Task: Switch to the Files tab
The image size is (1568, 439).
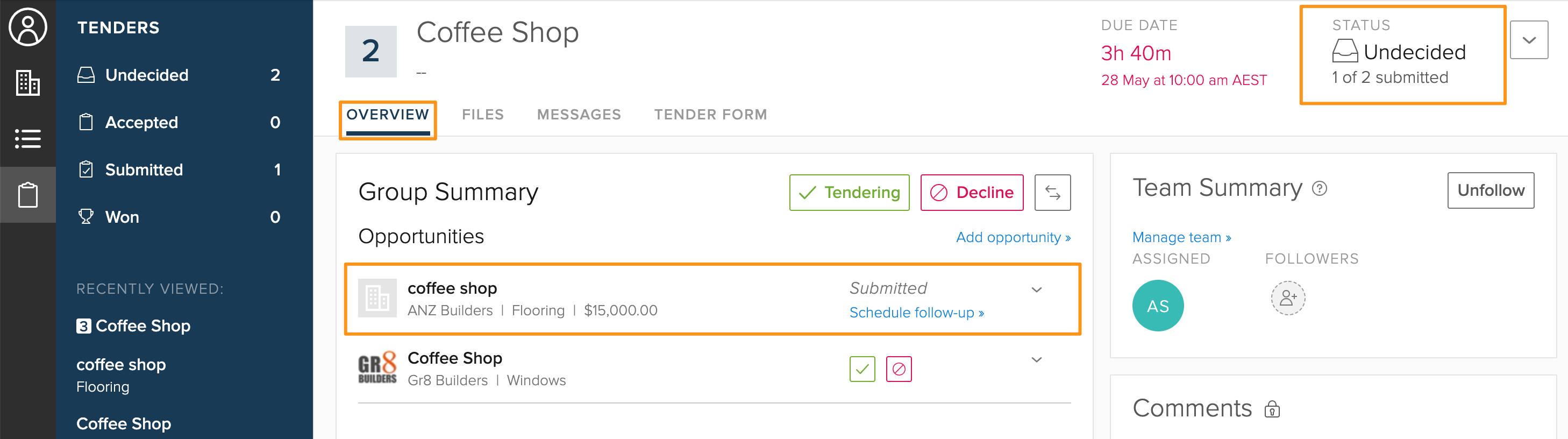Action: click(483, 115)
